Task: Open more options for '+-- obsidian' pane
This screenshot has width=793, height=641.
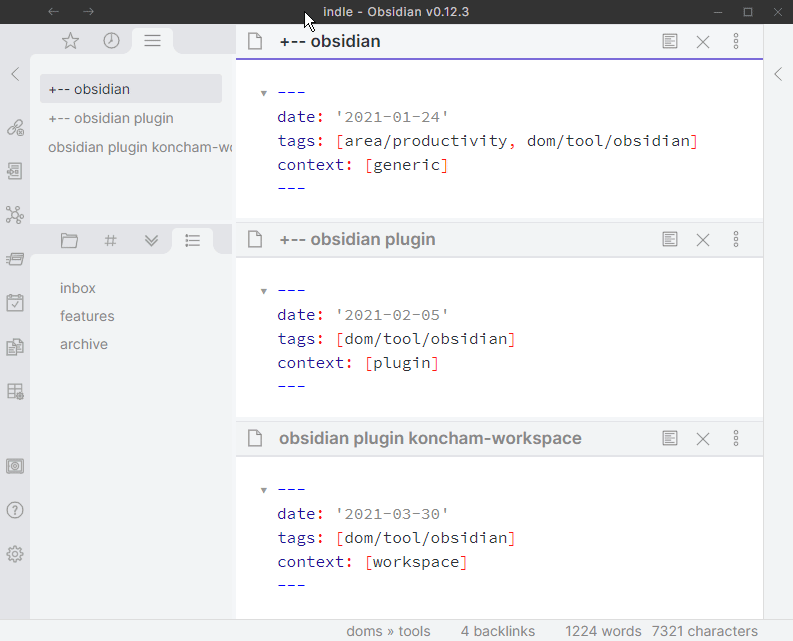Action: [736, 41]
